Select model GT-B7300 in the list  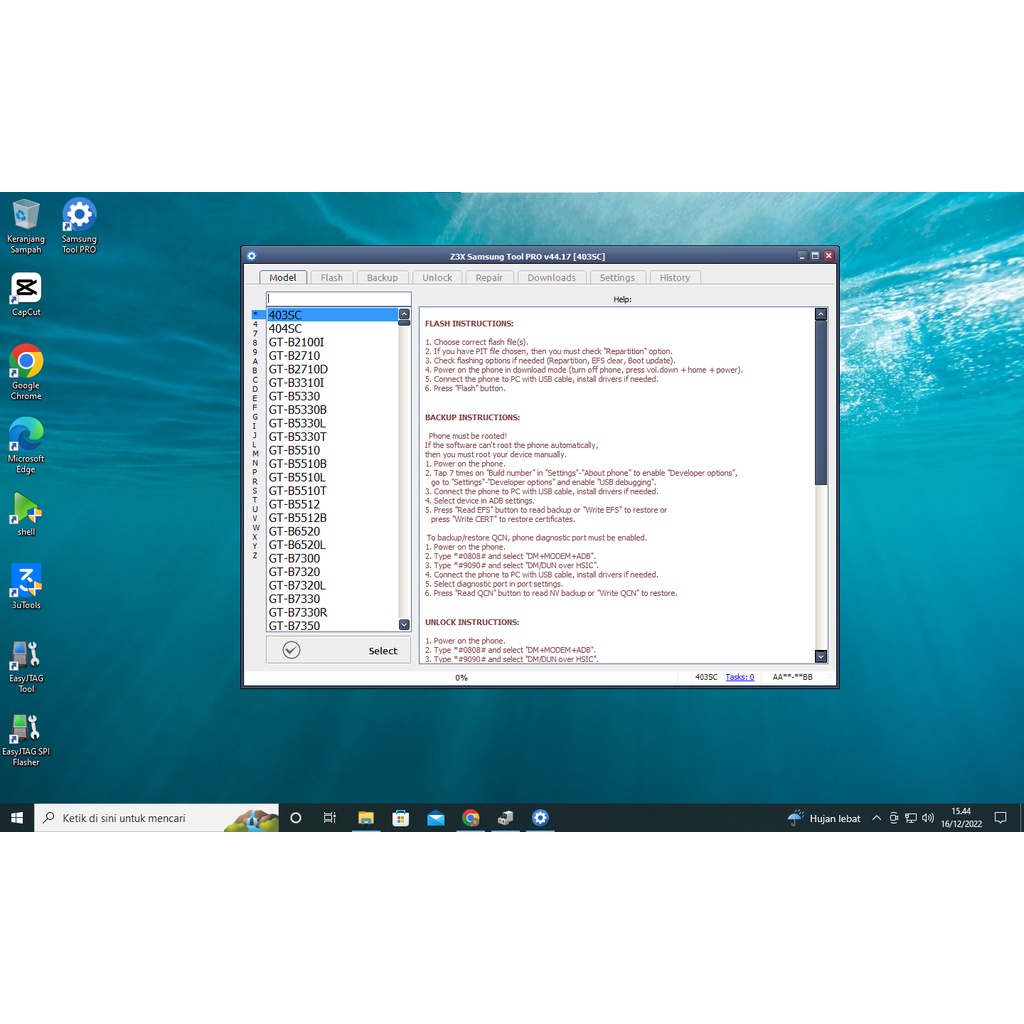tap(332, 558)
